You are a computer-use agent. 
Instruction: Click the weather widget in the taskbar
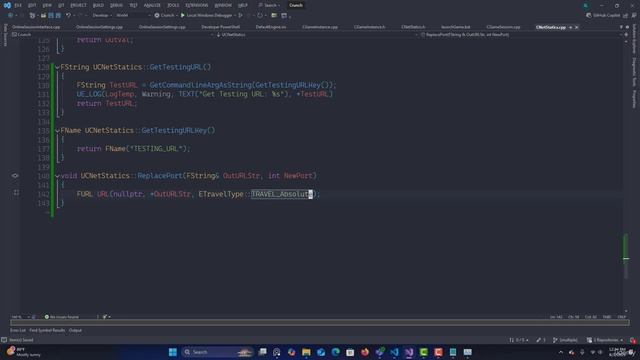(x=24, y=352)
